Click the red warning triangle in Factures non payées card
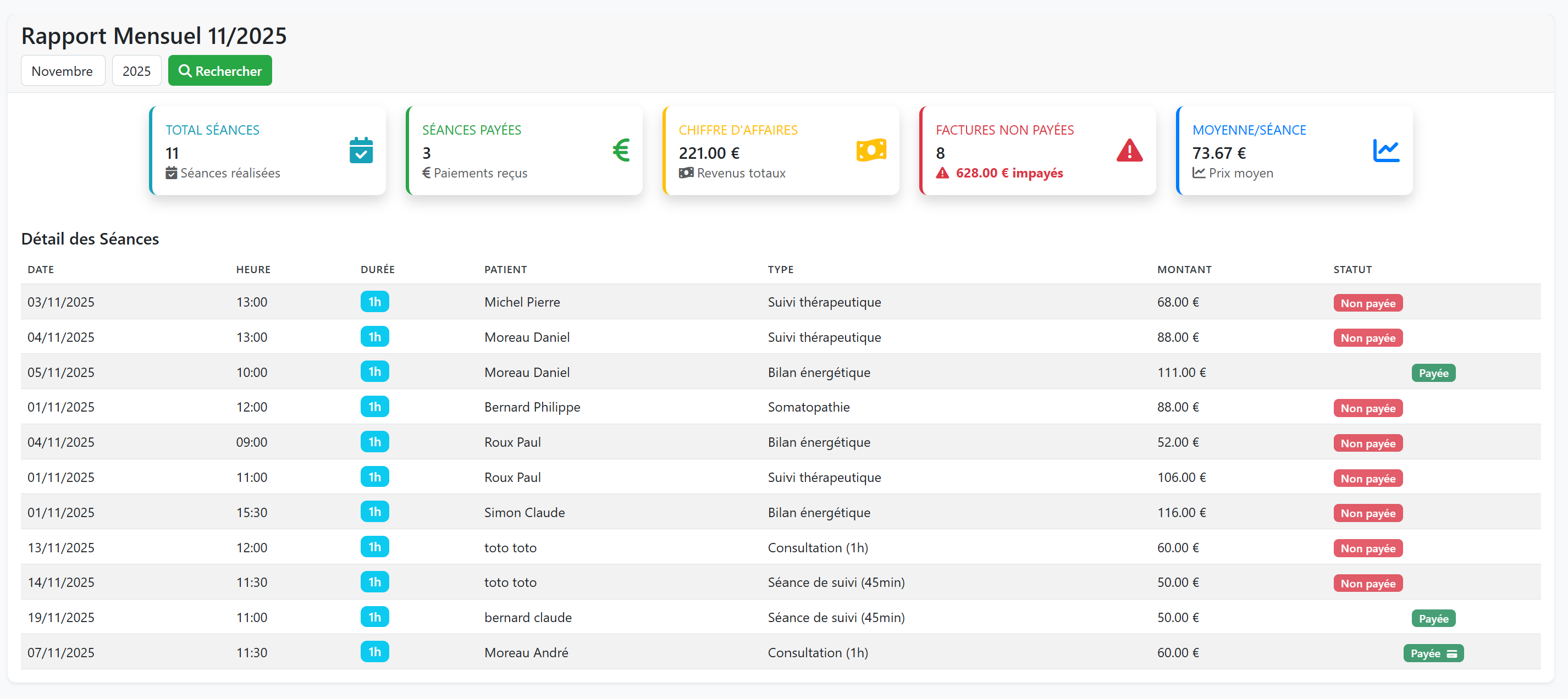Image resolution: width=1568 pixels, height=699 pixels. click(1129, 150)
